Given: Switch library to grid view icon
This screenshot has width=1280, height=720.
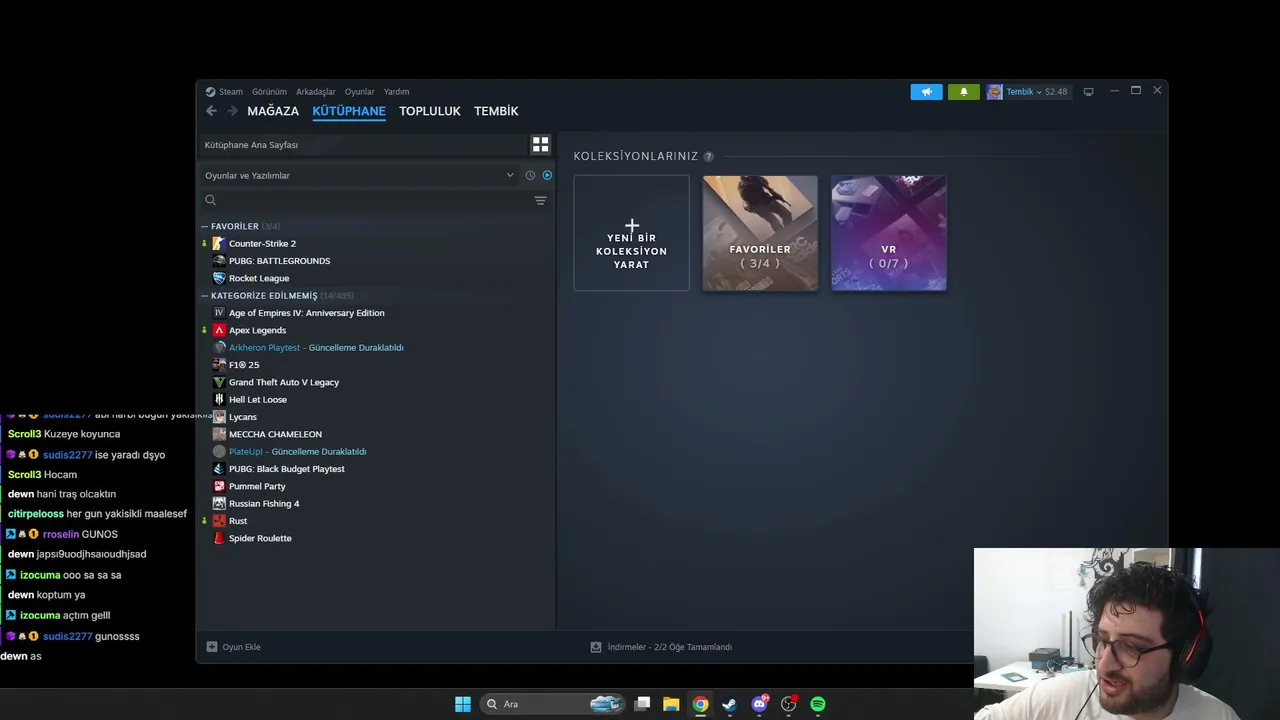Looking at the screenshot, I should click(540, 145).
